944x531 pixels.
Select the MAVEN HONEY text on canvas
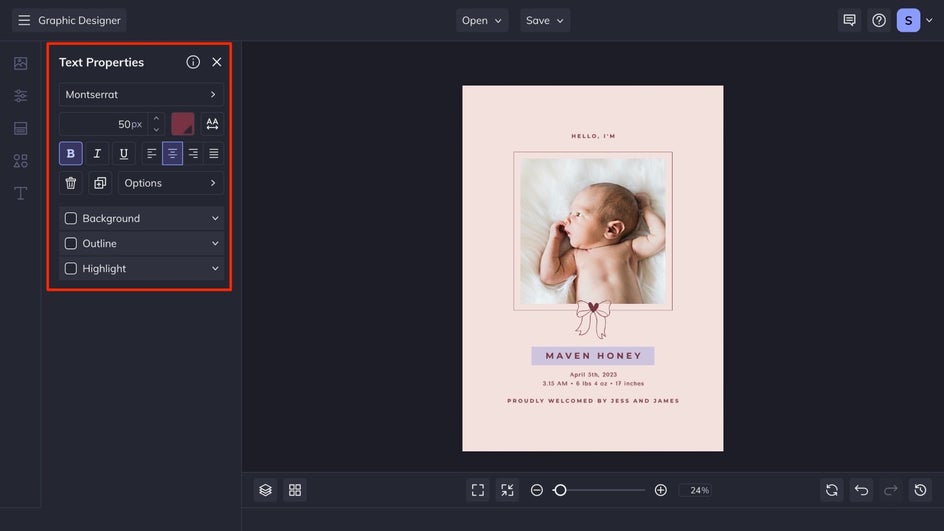pos(593,356)
